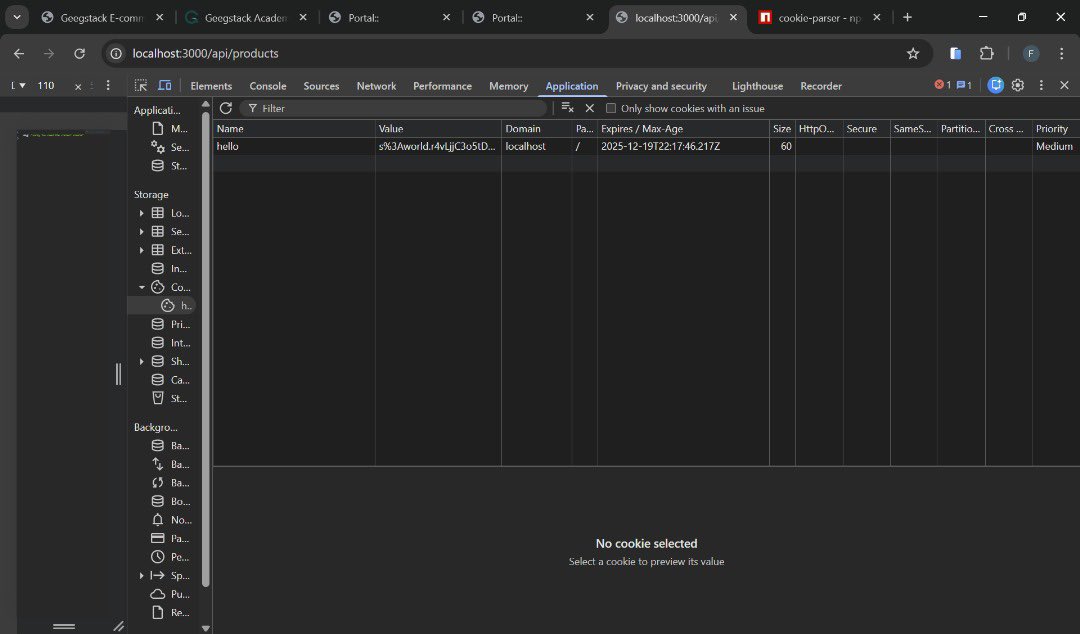
Task: Switch to the Network tab in DevTools
Action: click(x=376, y=85)
